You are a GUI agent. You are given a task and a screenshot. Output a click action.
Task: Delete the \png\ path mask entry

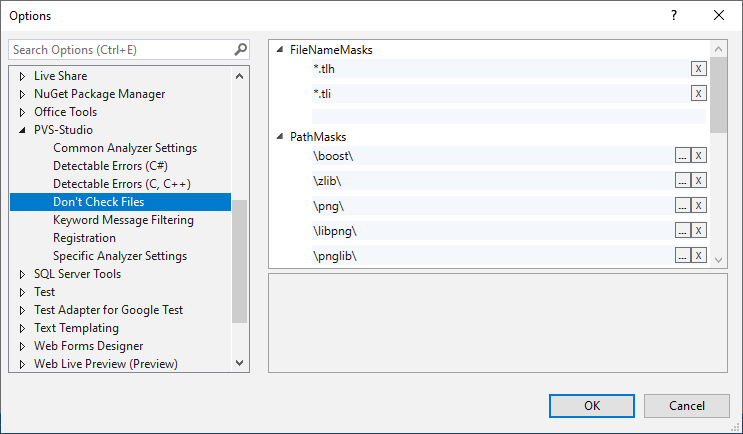(699, 205)
